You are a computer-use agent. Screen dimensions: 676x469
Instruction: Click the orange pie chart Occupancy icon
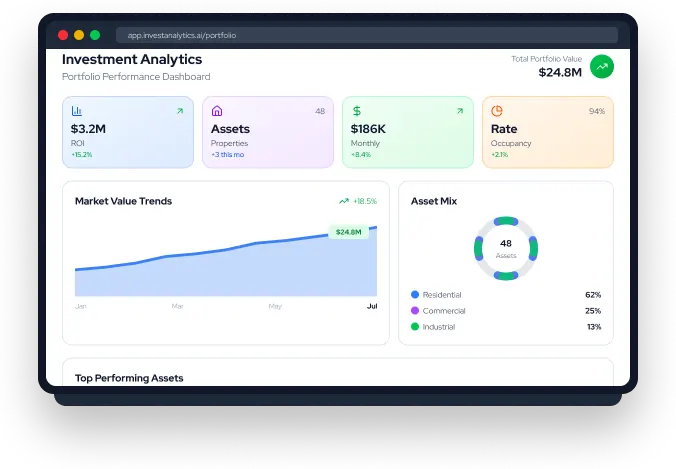pyautogui.click(x=497, y=111)
